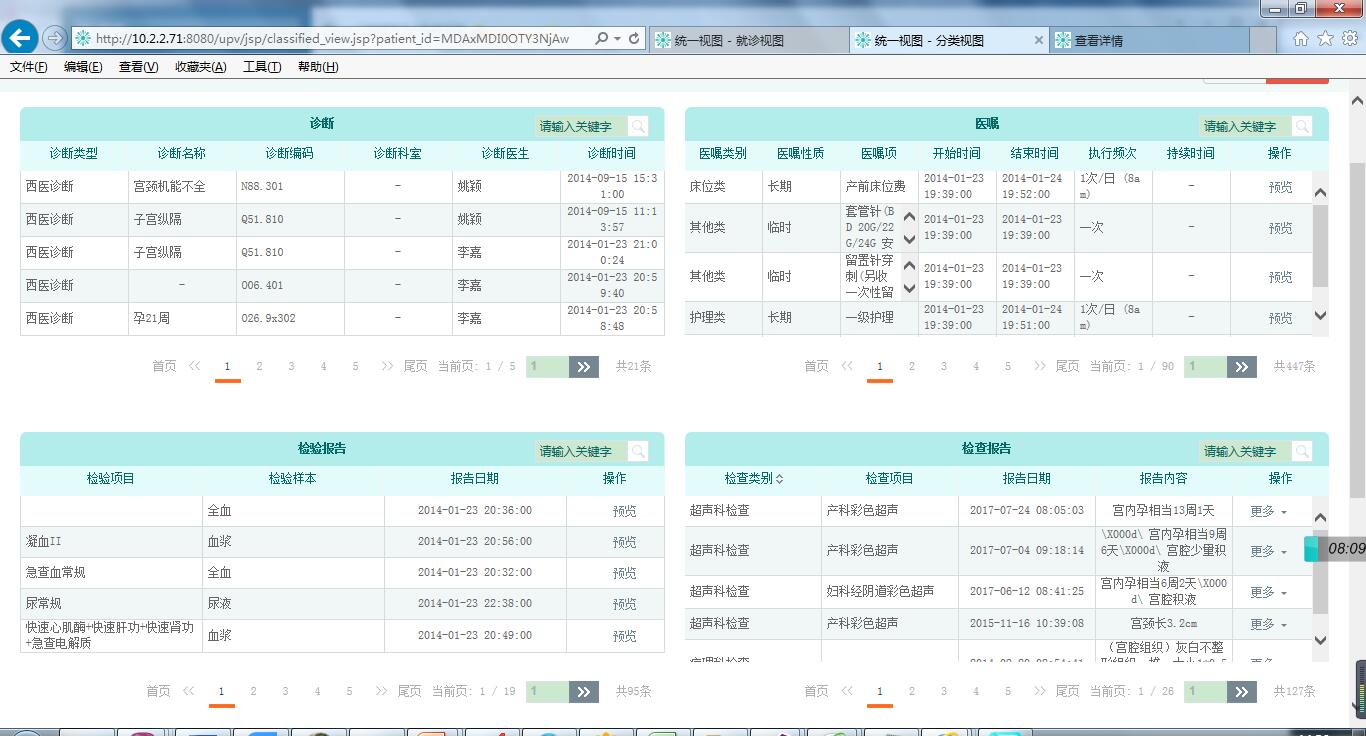Image resolution: width=1366 pixels, height=736 pixels.
Task: Click the search icon in 检查报告 panel
Action: click(x=1301, y=451)
